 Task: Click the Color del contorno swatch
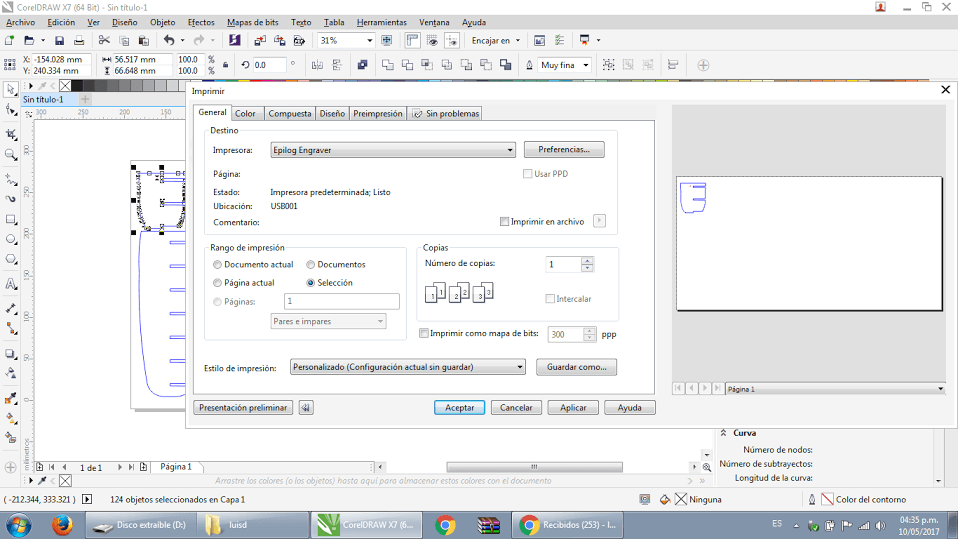827,499
